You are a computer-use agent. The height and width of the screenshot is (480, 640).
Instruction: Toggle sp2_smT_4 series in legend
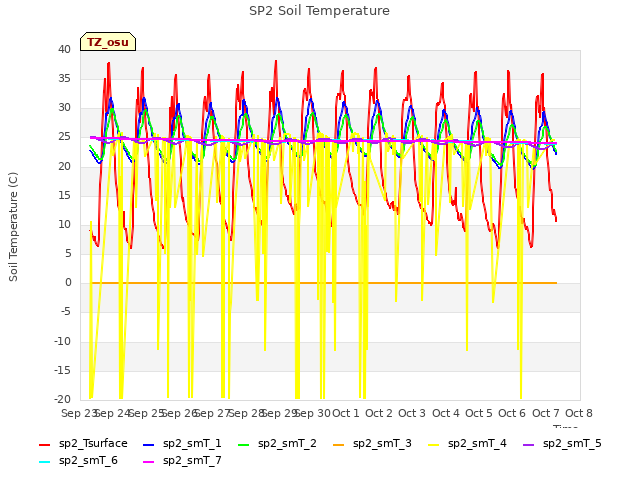tap(467, 443)
